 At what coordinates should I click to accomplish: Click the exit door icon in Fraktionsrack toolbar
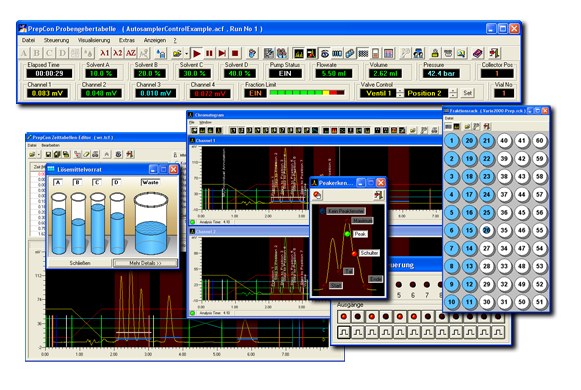tap(487, 126)
